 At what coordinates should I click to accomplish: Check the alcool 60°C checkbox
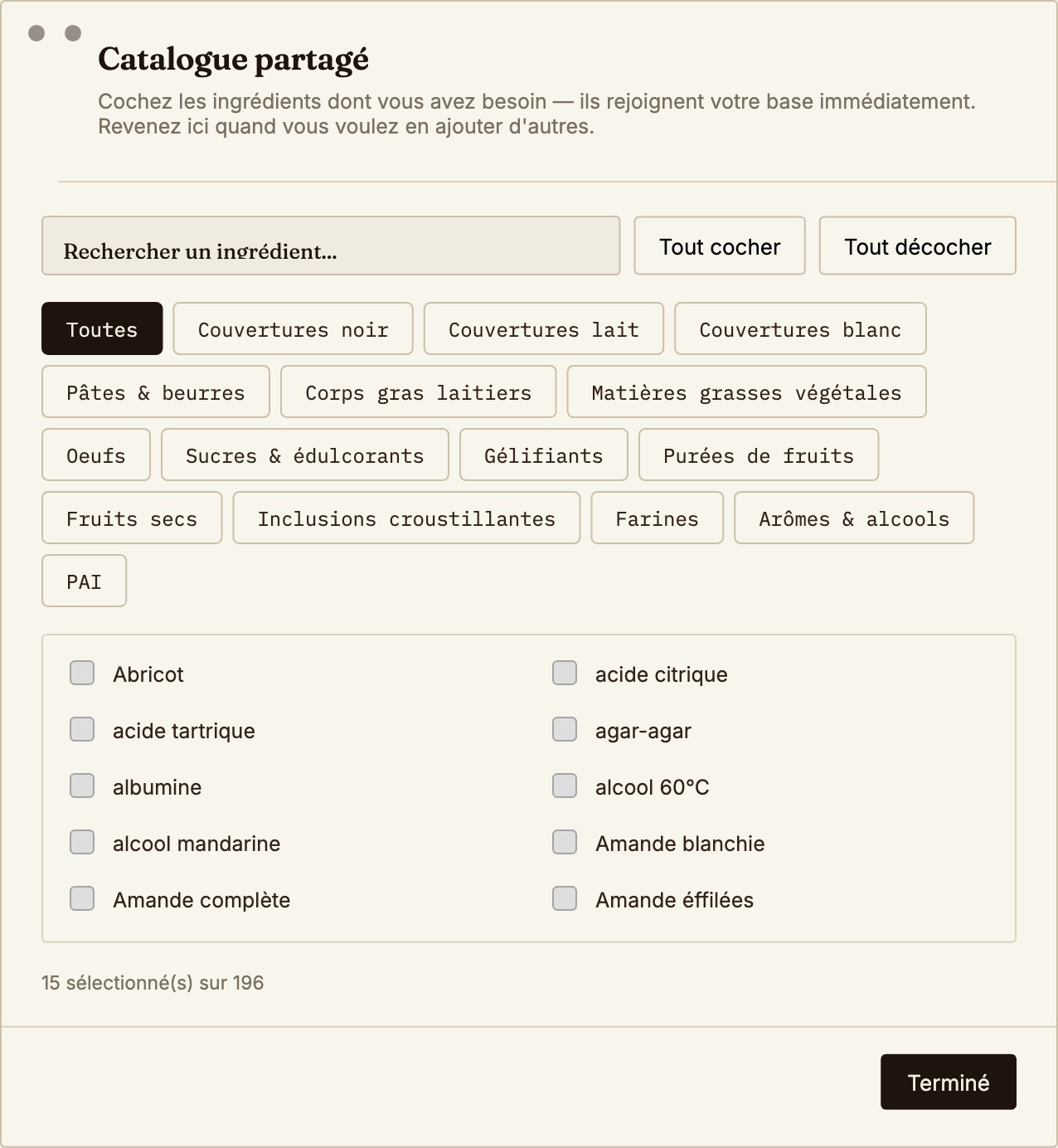[565, 786]
